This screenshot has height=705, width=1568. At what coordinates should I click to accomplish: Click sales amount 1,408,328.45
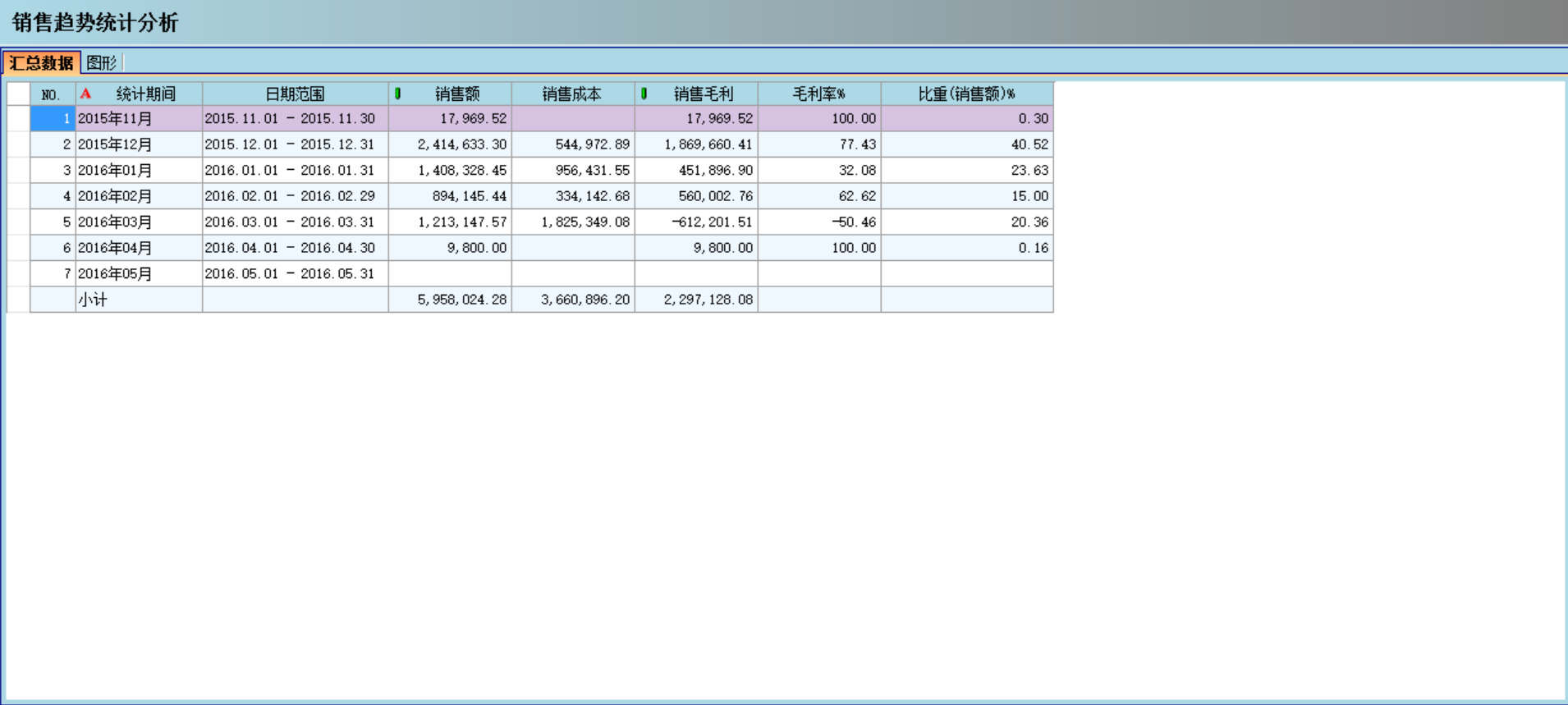pos(450,170)
